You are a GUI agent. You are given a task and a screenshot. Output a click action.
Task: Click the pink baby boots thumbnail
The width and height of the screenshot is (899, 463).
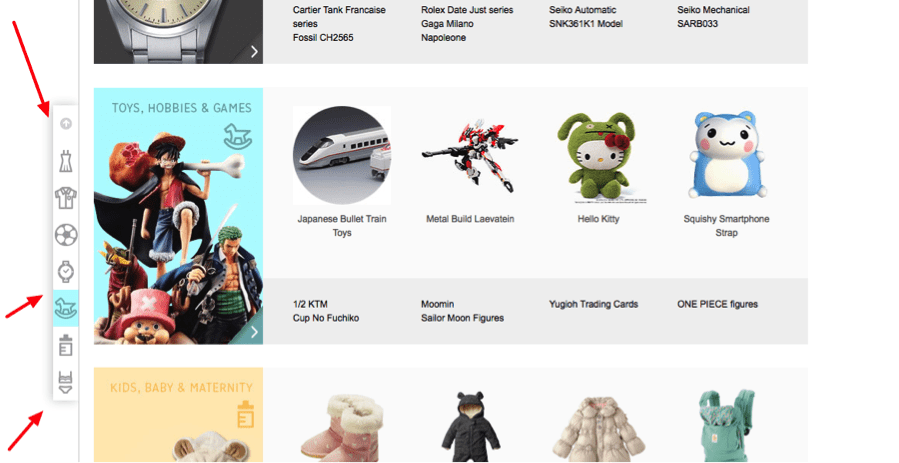(342, 427)
